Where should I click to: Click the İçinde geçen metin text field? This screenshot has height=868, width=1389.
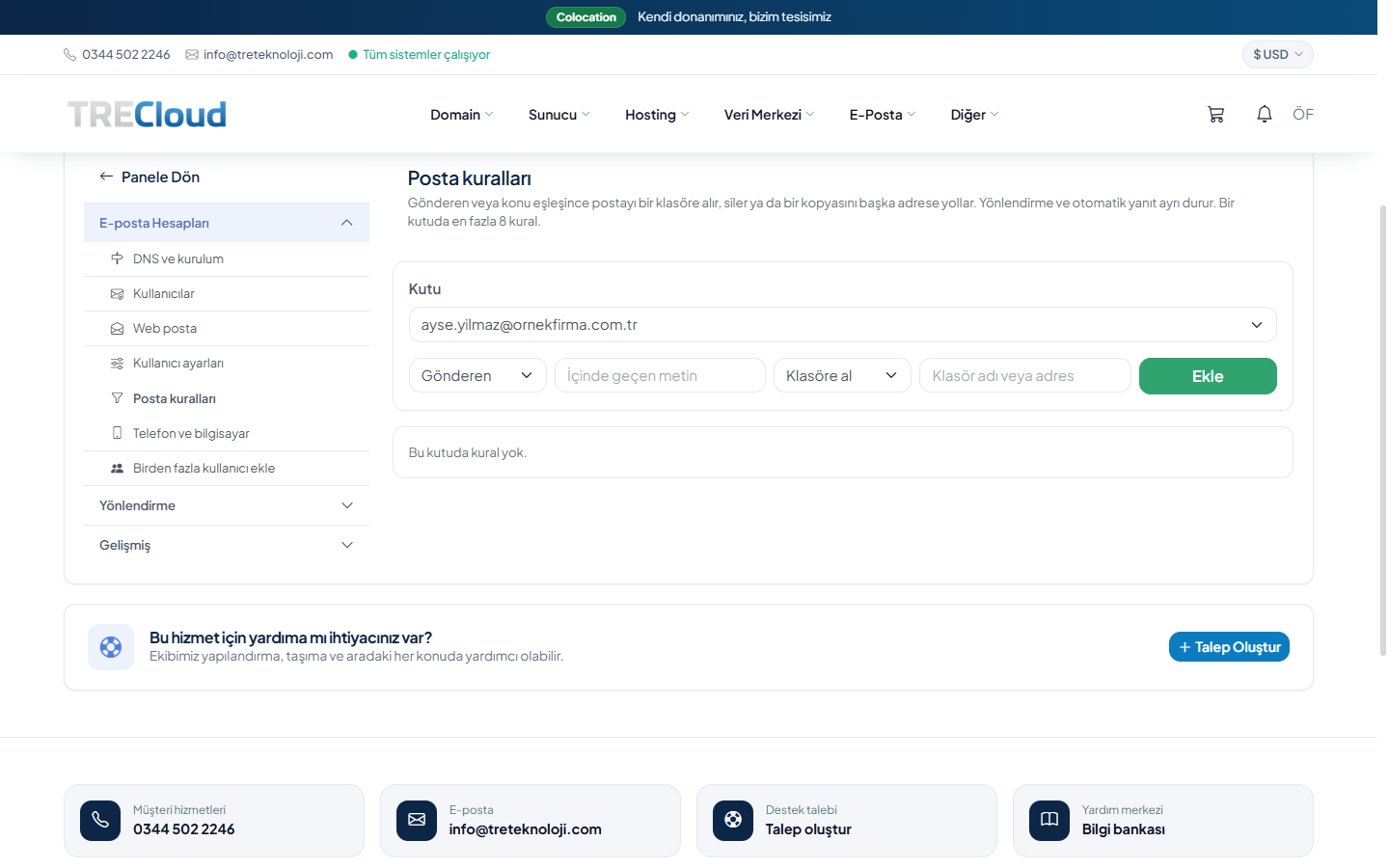[x=660, y=375]
